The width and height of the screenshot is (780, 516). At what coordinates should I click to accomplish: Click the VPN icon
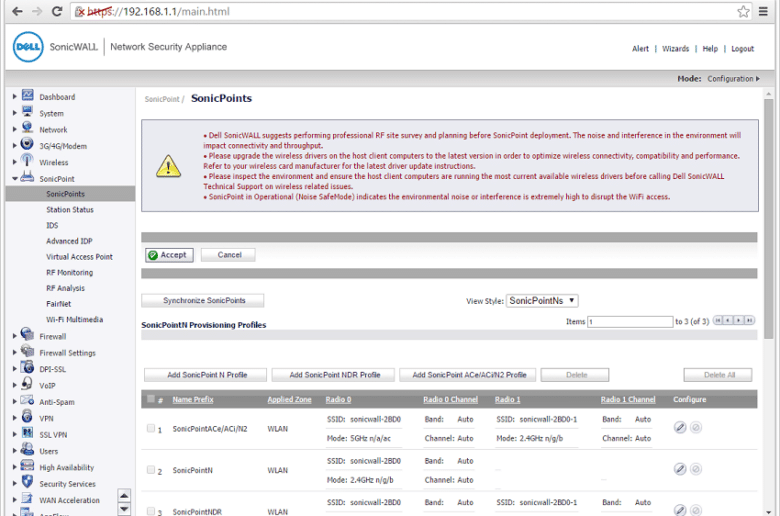[27, 416]
